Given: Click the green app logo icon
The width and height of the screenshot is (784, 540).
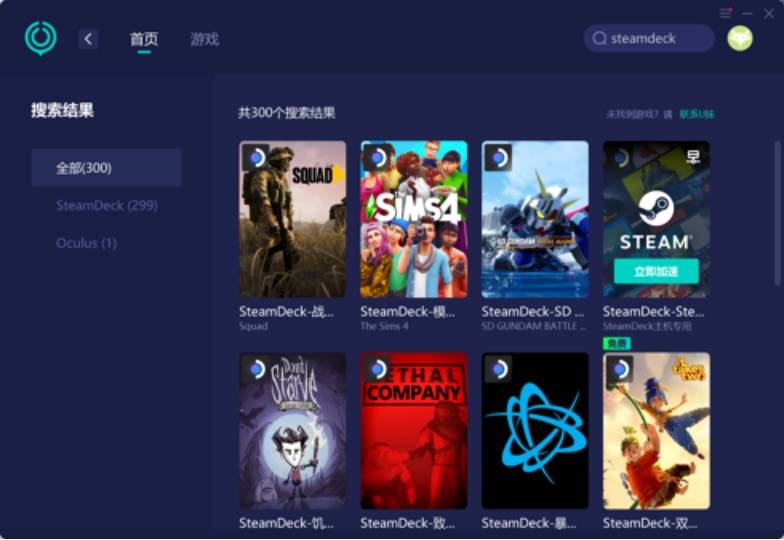Looking at the screenshot, I should tap(41, 39).
